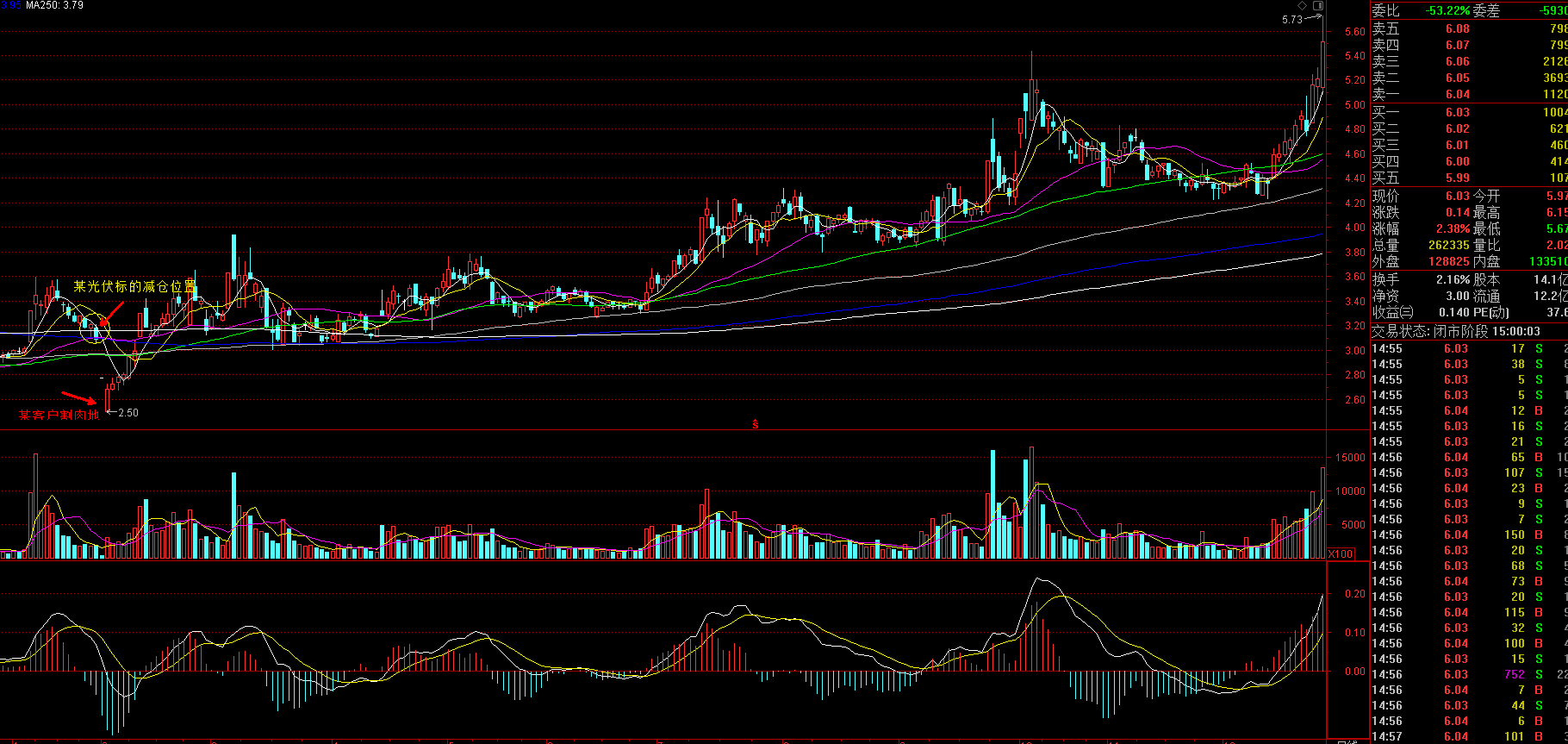
Task: Select the 买四 6.00 bid row
Action: click(1470, 161)
